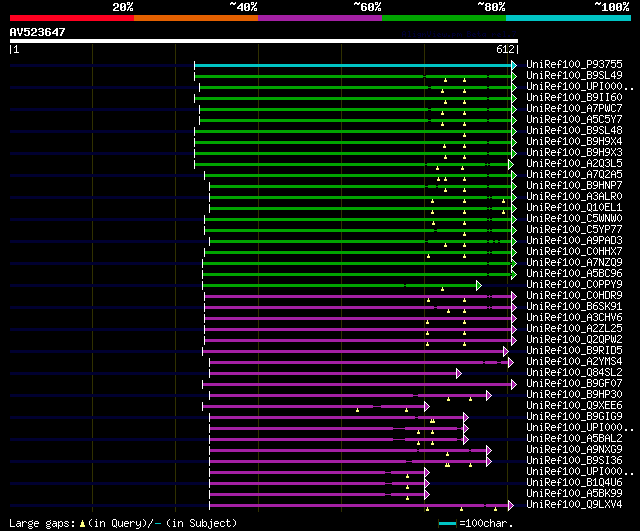Image resolution: width=640 pixels, height=531 pixels.
Task: Open hit UniRef100_B9SL49 label
Action: [574, 76]
